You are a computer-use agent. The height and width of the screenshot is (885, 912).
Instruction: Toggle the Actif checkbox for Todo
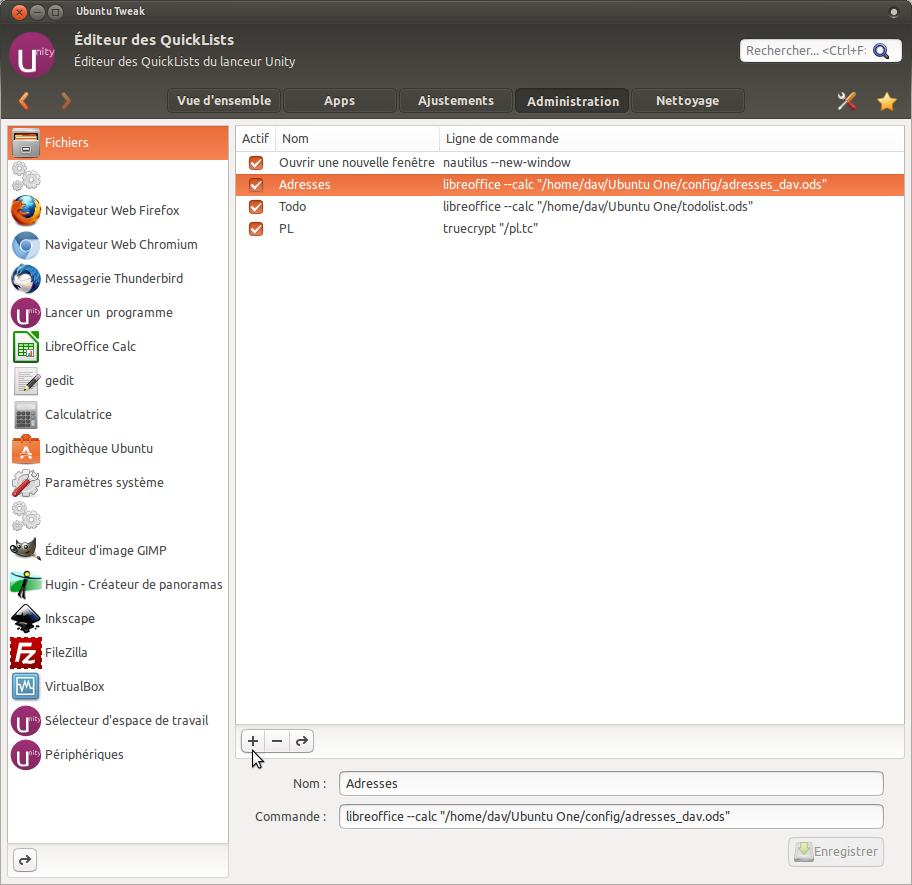[x=256, y=207]
